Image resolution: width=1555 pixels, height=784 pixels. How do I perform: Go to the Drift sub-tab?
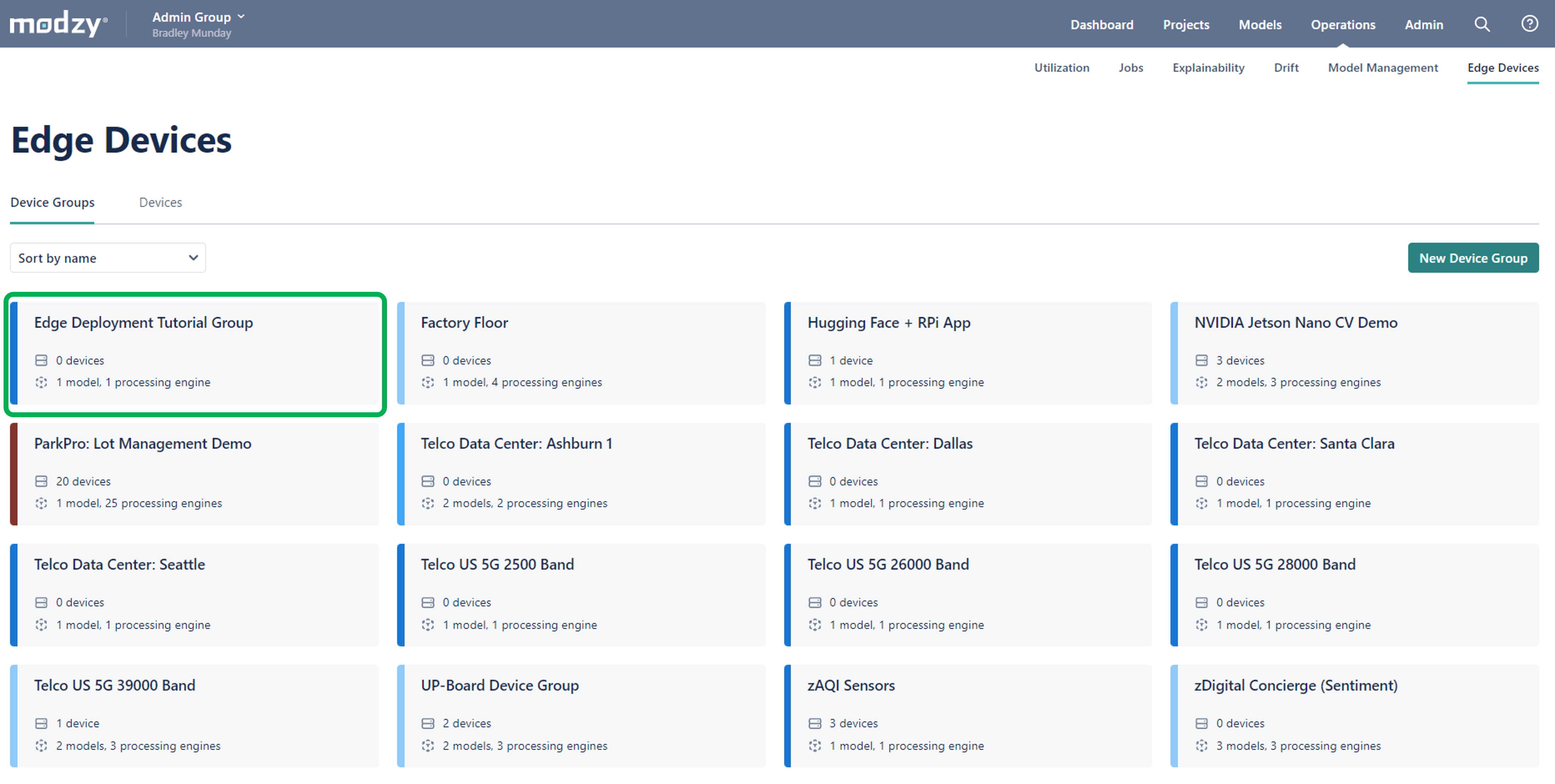(1286, 67)
